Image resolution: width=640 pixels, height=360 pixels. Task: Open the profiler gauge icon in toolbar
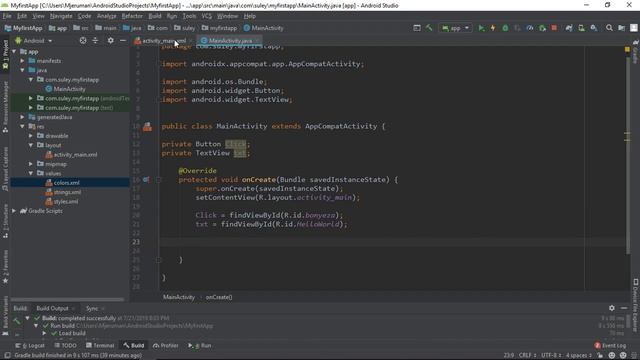[530, 28]
